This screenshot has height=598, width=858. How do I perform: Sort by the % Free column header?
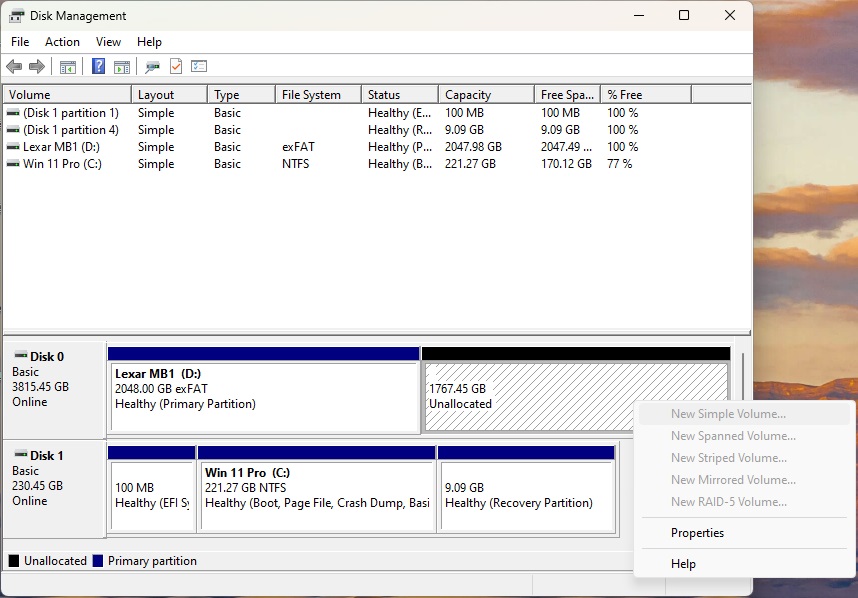click(x=646, y=95)
